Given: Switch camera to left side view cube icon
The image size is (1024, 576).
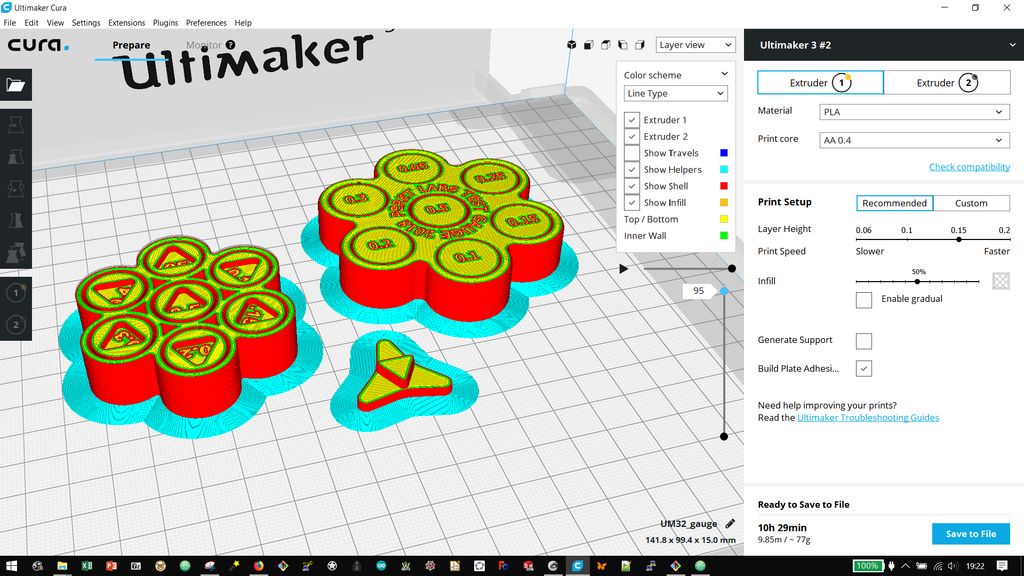Looking at the screenshot, I should [622, 44].
